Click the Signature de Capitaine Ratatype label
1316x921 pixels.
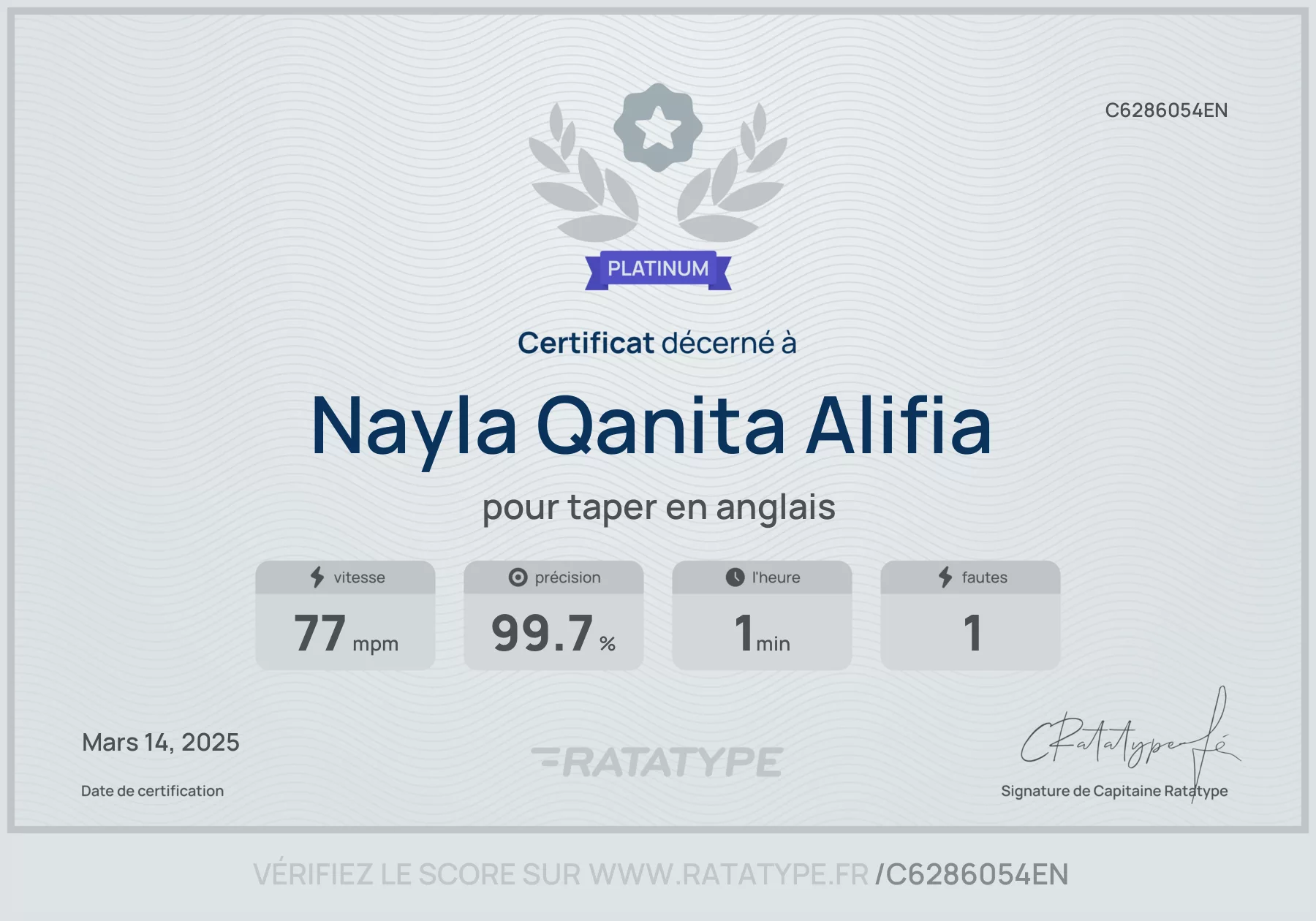point(1114,791)
